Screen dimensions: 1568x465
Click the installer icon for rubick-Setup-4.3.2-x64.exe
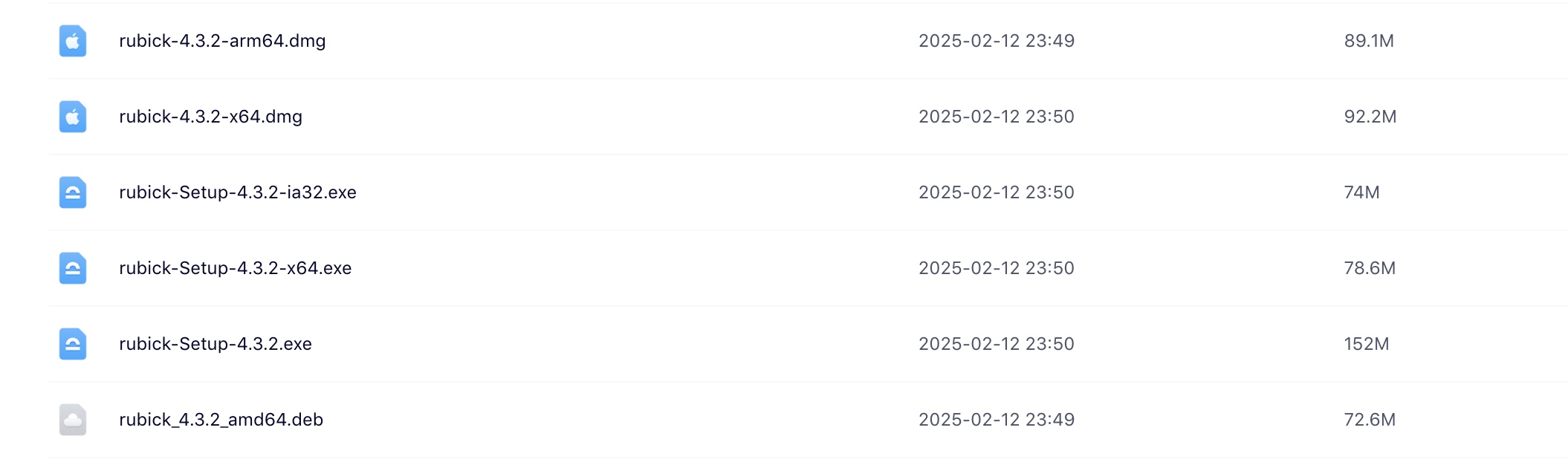pyautogui.click(x=73, y=268)
